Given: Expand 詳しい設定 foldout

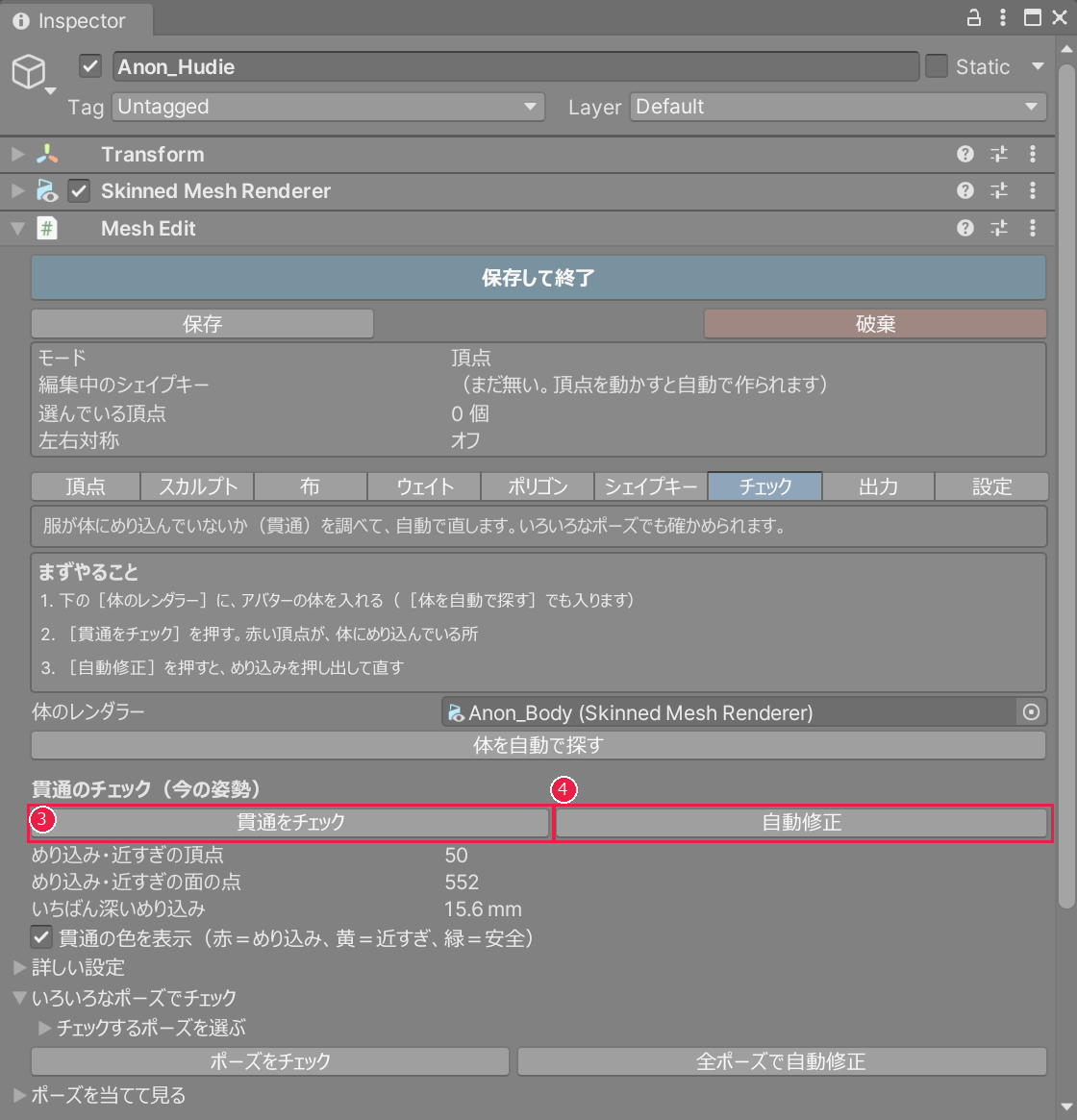Looking at the screenshot, I should point(20,967).
